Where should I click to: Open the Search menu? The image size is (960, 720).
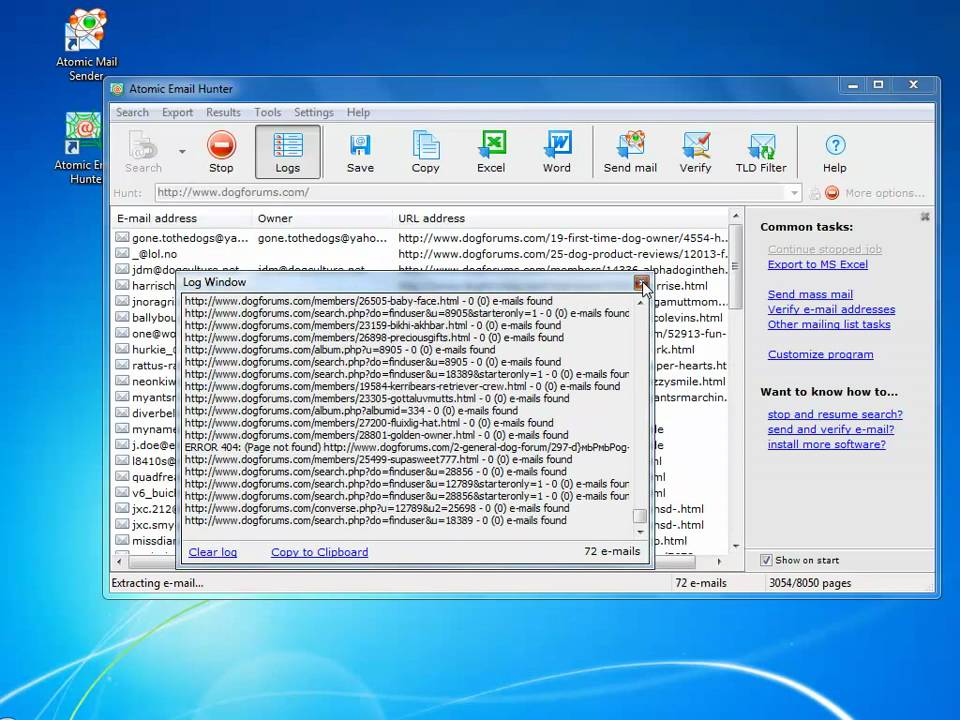132,113
